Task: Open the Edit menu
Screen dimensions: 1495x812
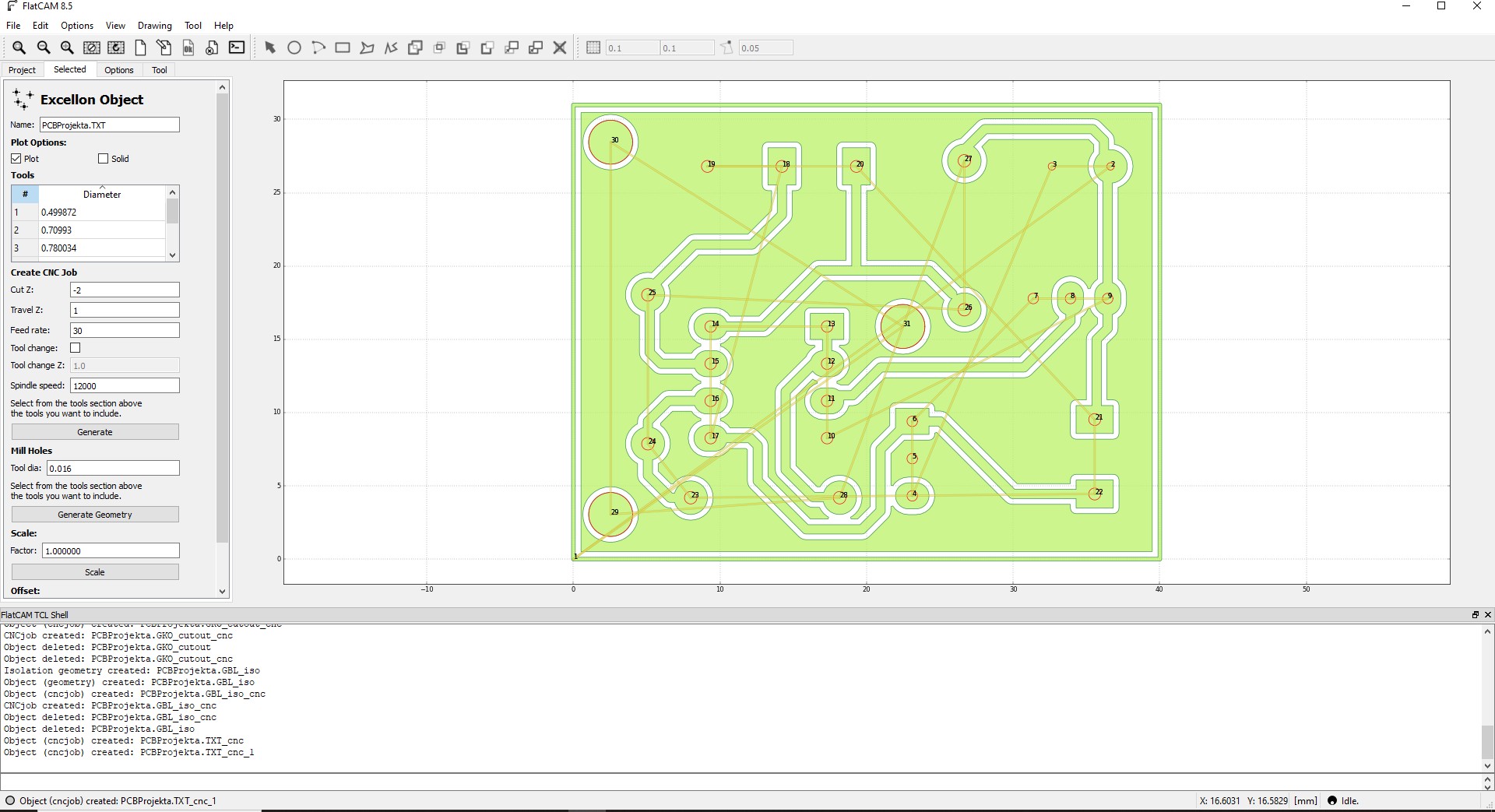Action: [x=40, y=26]
